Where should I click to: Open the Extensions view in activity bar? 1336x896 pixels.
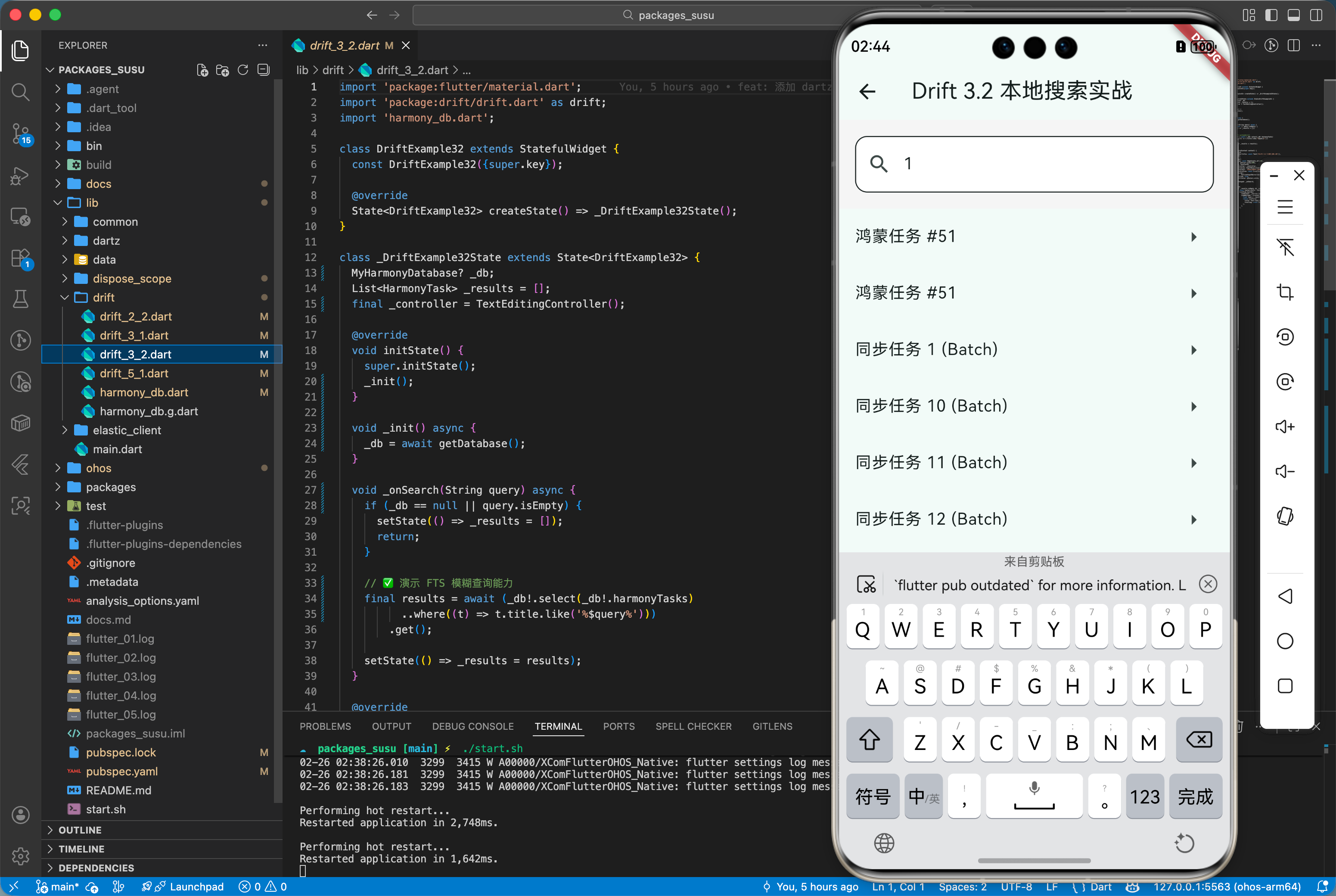[21, 258]
